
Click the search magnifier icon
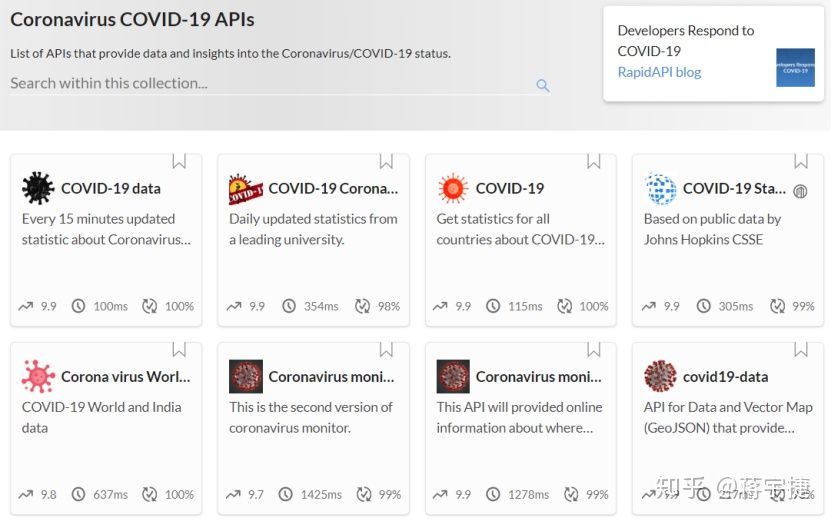[543, 86]
